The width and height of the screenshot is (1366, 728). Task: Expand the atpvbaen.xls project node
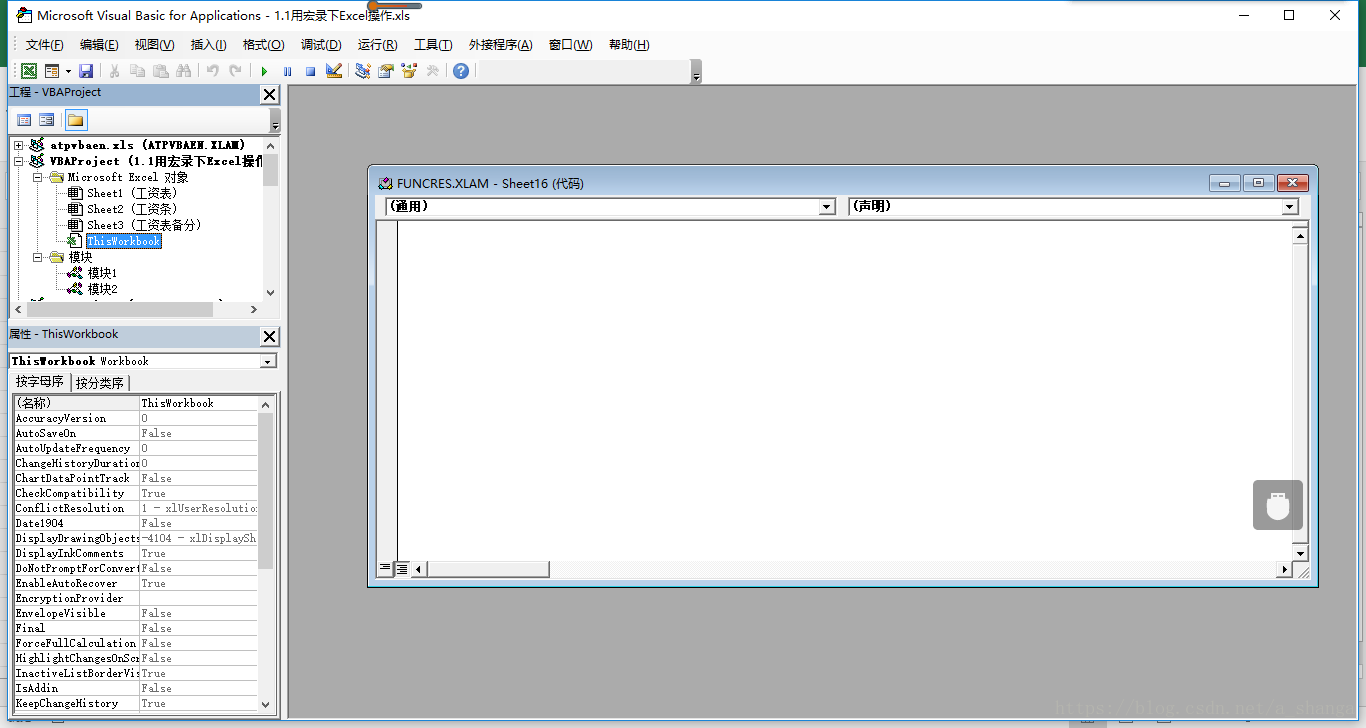tap(18, 145)
